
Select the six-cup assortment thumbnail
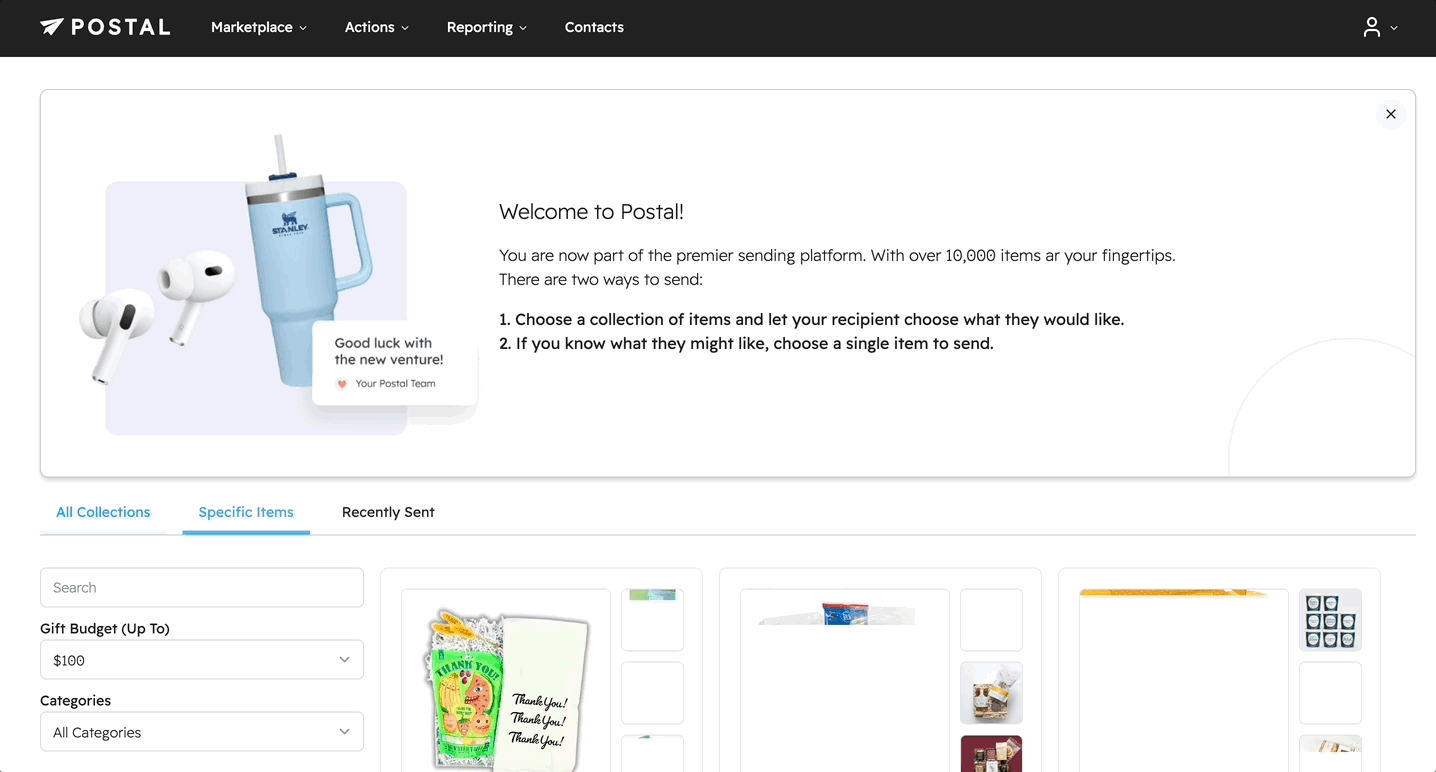point(1330,620)
